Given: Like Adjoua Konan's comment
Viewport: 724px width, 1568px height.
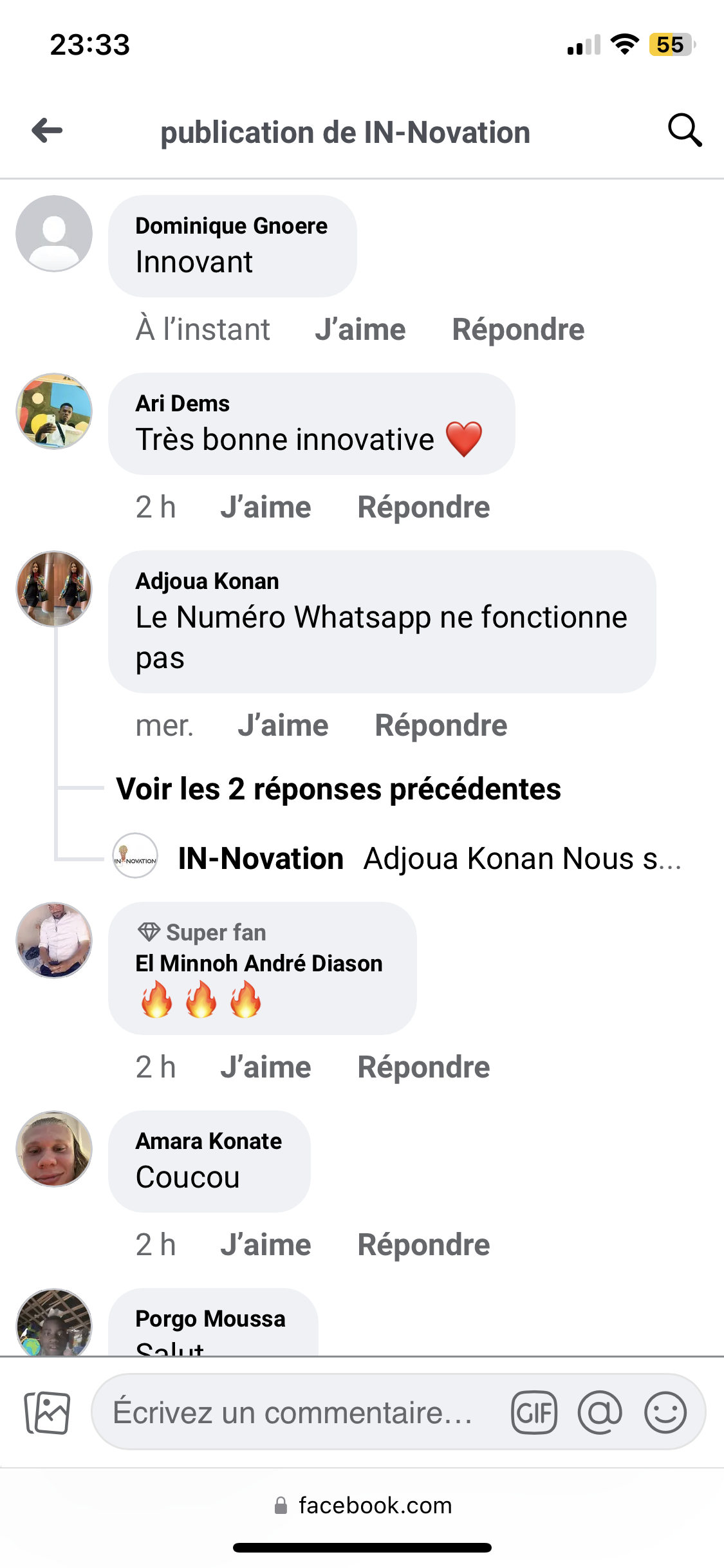Looking at the screenshot, I should (x=283, y=725).
